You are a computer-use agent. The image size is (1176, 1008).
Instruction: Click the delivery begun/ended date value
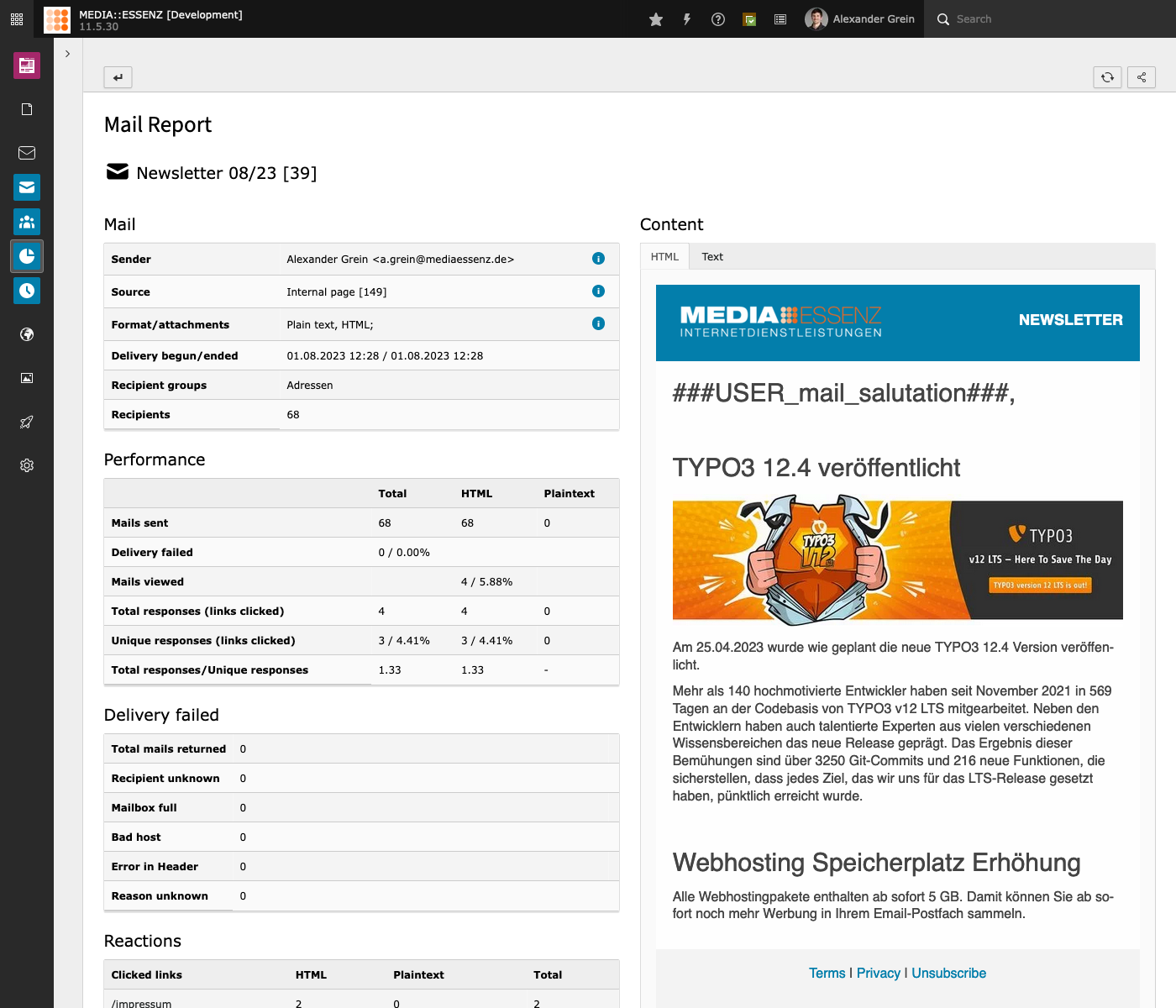click(x=385, y=356)
